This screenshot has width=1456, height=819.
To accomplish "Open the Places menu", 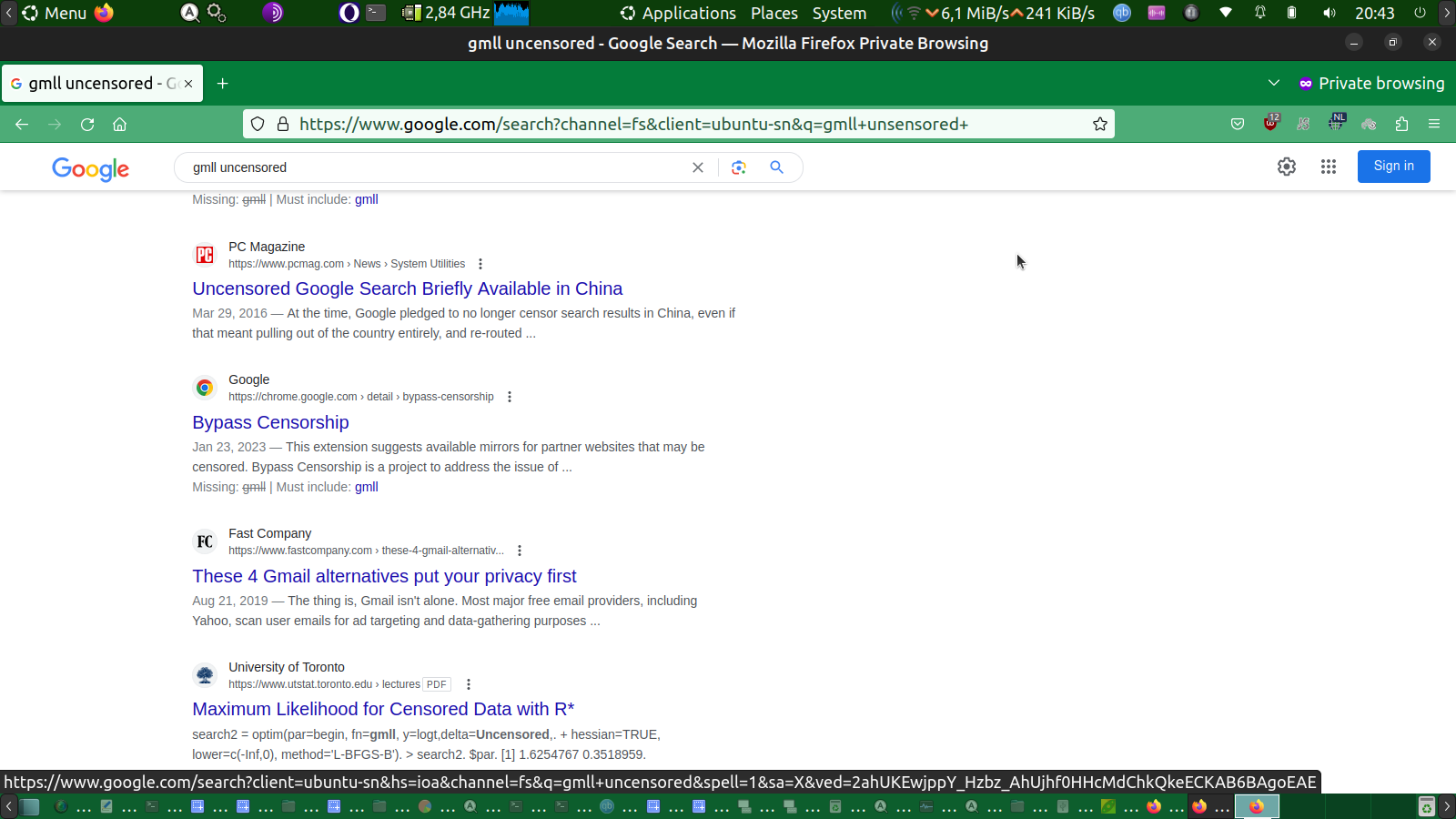I will [774, 13].
